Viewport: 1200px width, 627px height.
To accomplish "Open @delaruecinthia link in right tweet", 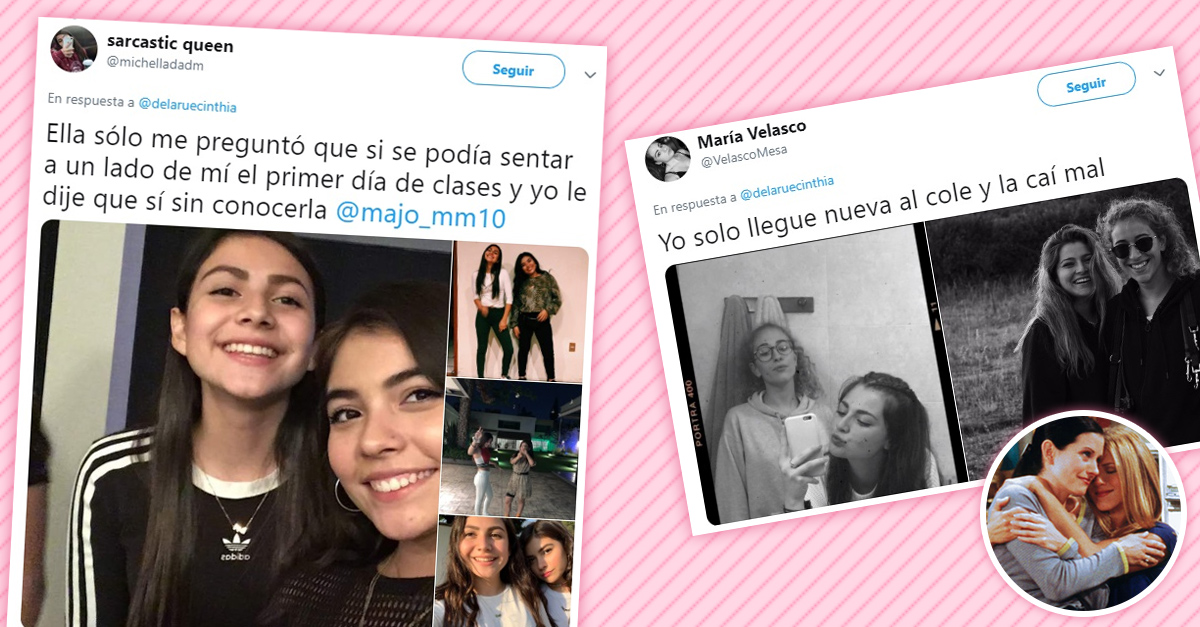I will (x=785, y=187).
